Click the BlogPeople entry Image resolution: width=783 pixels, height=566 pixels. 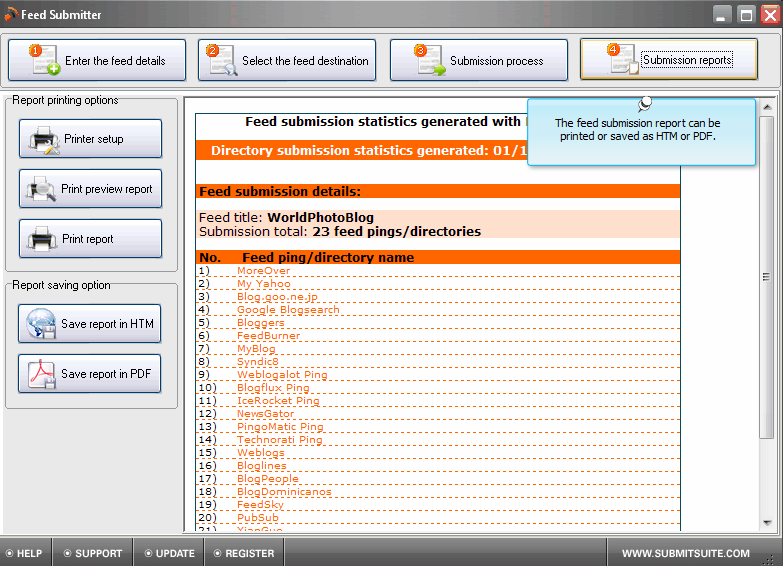coord(268,478)
